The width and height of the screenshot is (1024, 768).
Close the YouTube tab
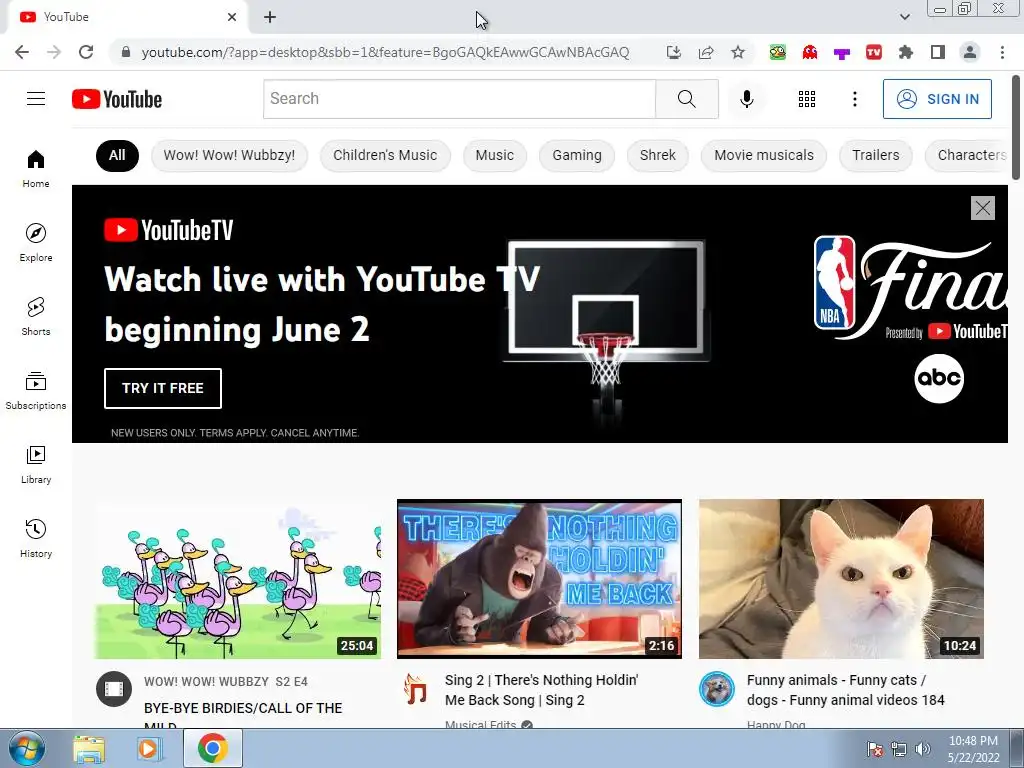pos(232,17)
